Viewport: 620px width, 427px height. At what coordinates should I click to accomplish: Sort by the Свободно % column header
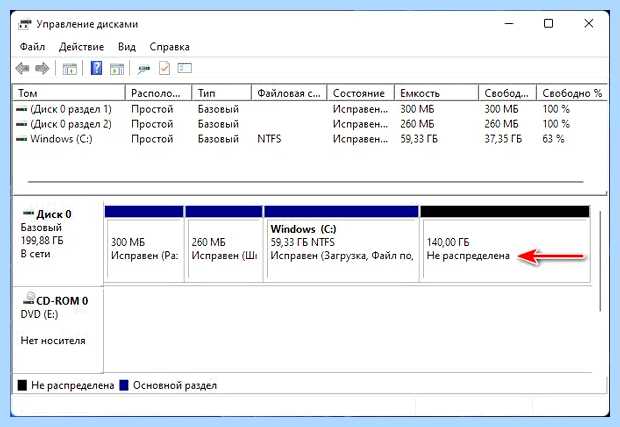click(572, 93)
